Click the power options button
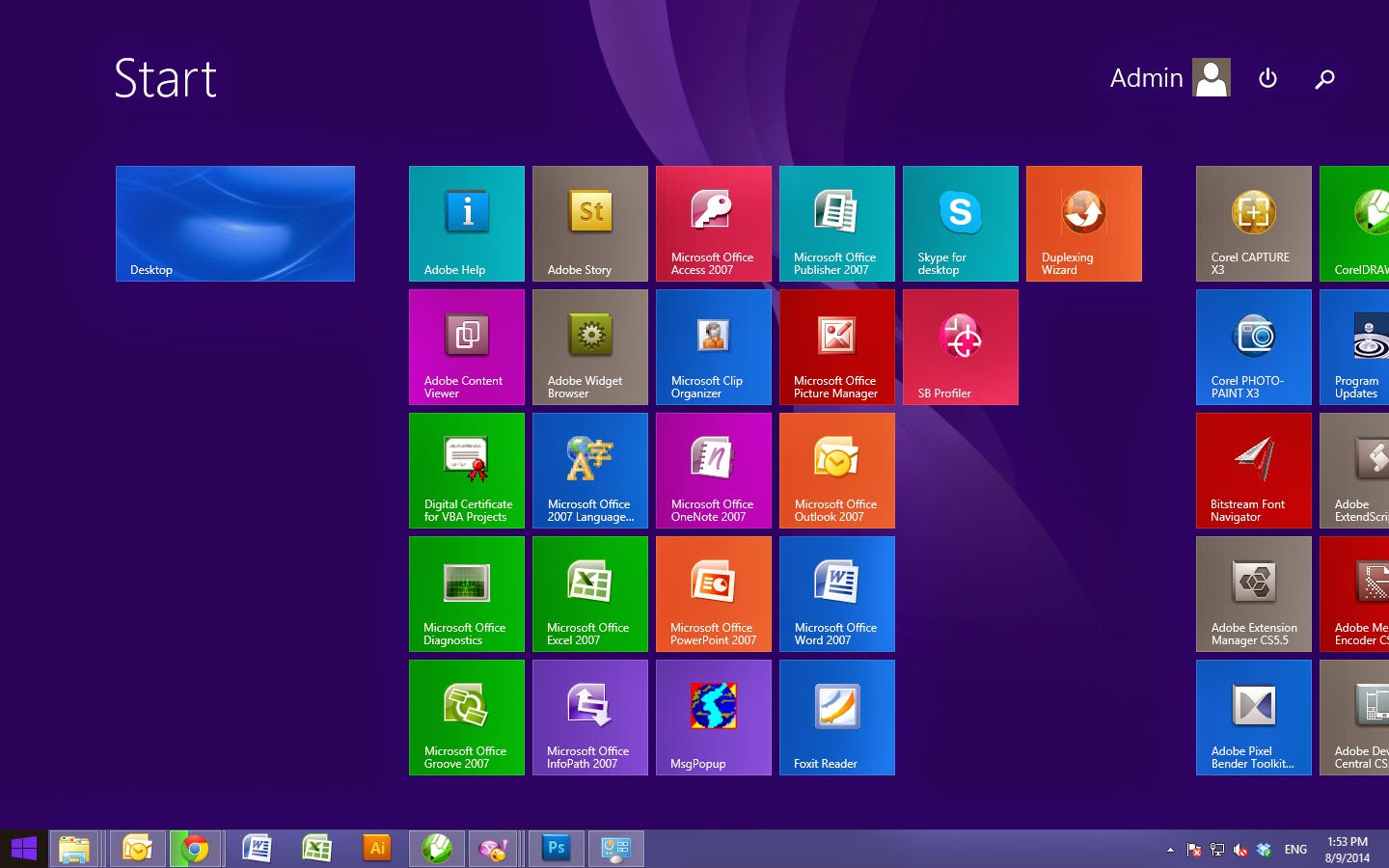The height and width of the screenshot is (868, 1389). 1268,78
